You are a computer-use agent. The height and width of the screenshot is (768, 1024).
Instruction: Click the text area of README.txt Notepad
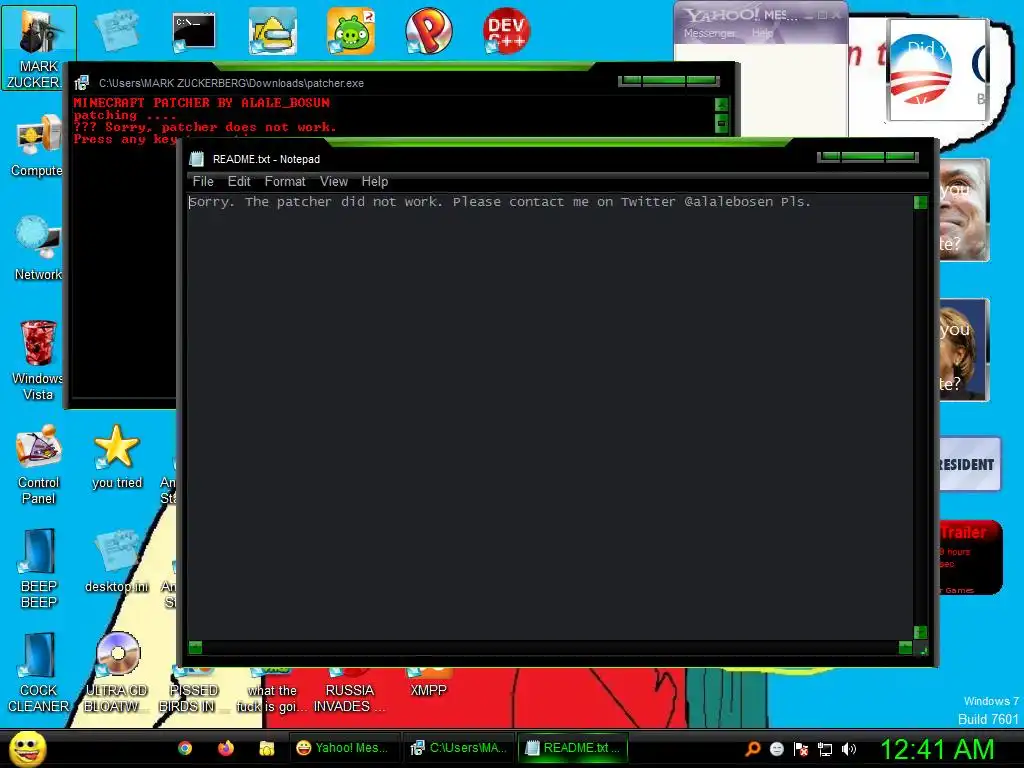click(x=550, y=417)
